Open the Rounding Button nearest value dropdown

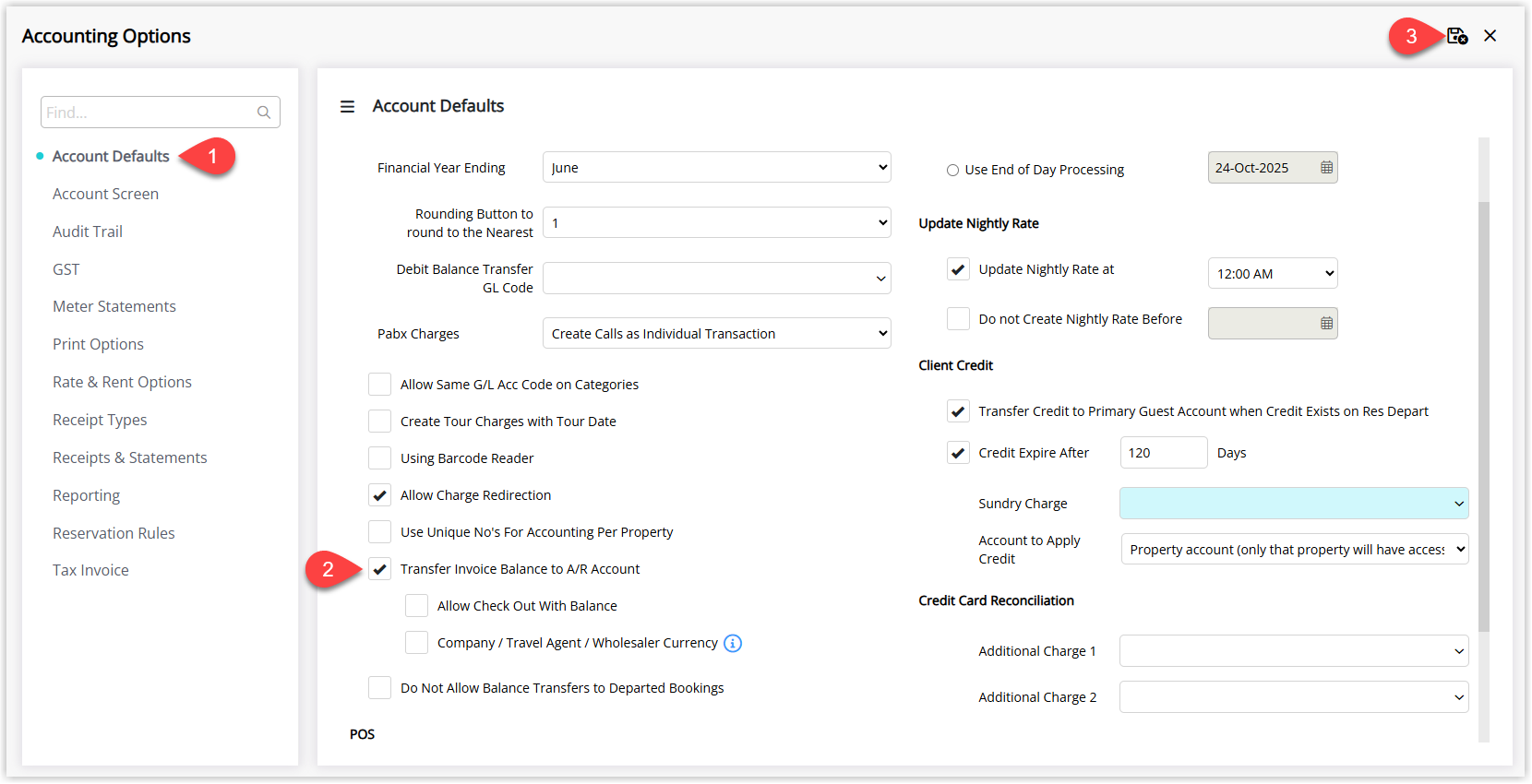coord(717,222)
